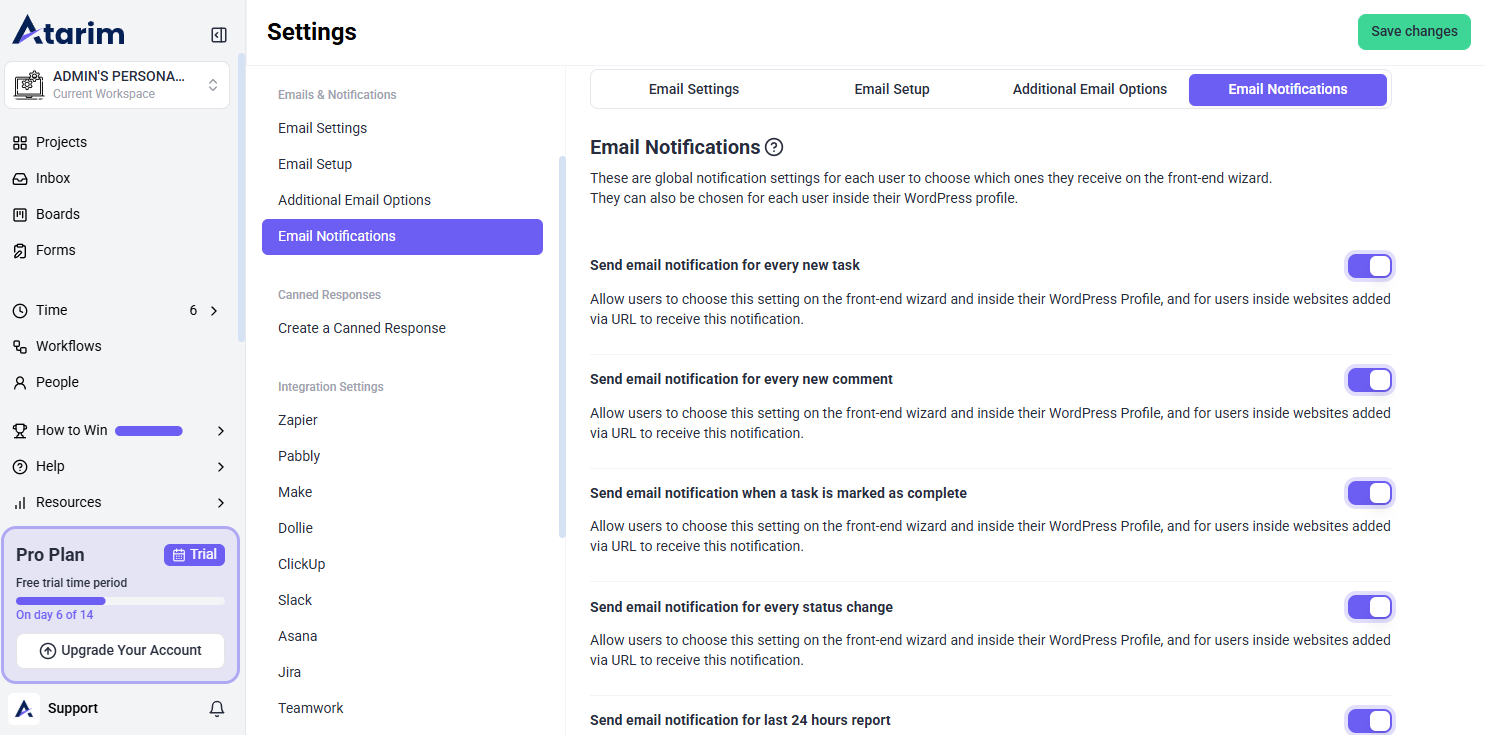
Task: Select the Additional Email Options tab
Action: [1089, 89]
